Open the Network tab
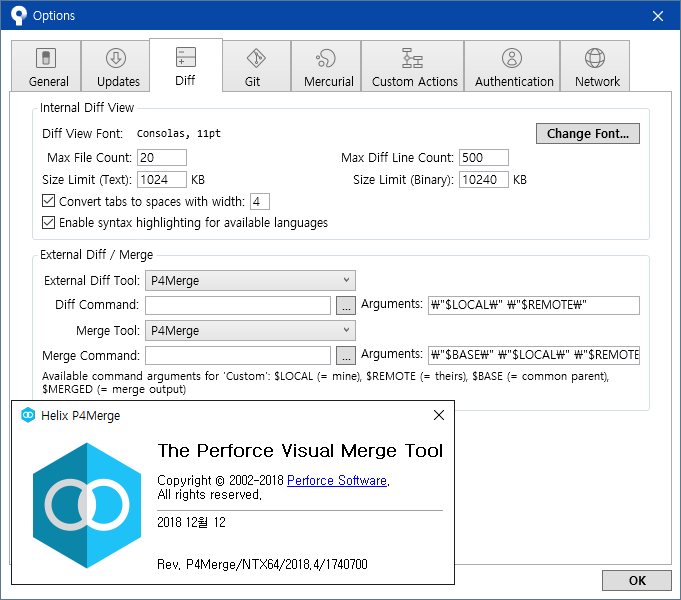The width and height of the screenshot is (681, 600). pos(595,66)
